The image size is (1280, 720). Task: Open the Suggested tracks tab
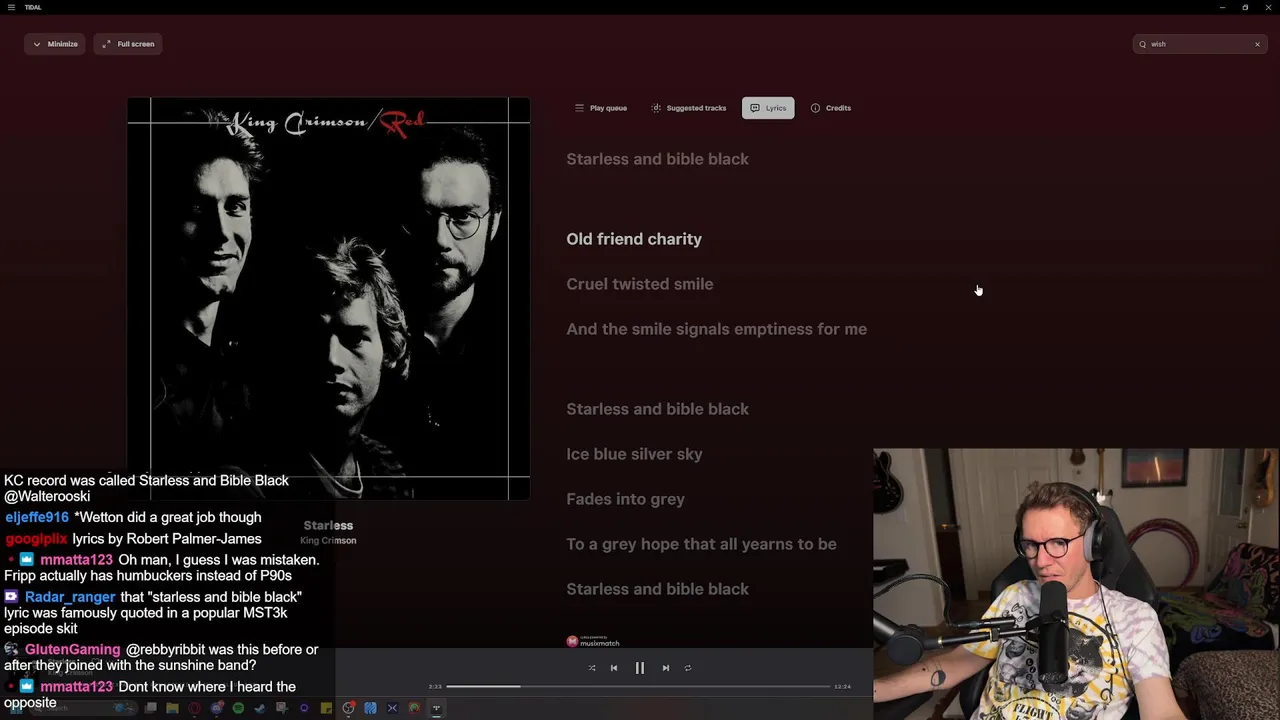point(689,108)
